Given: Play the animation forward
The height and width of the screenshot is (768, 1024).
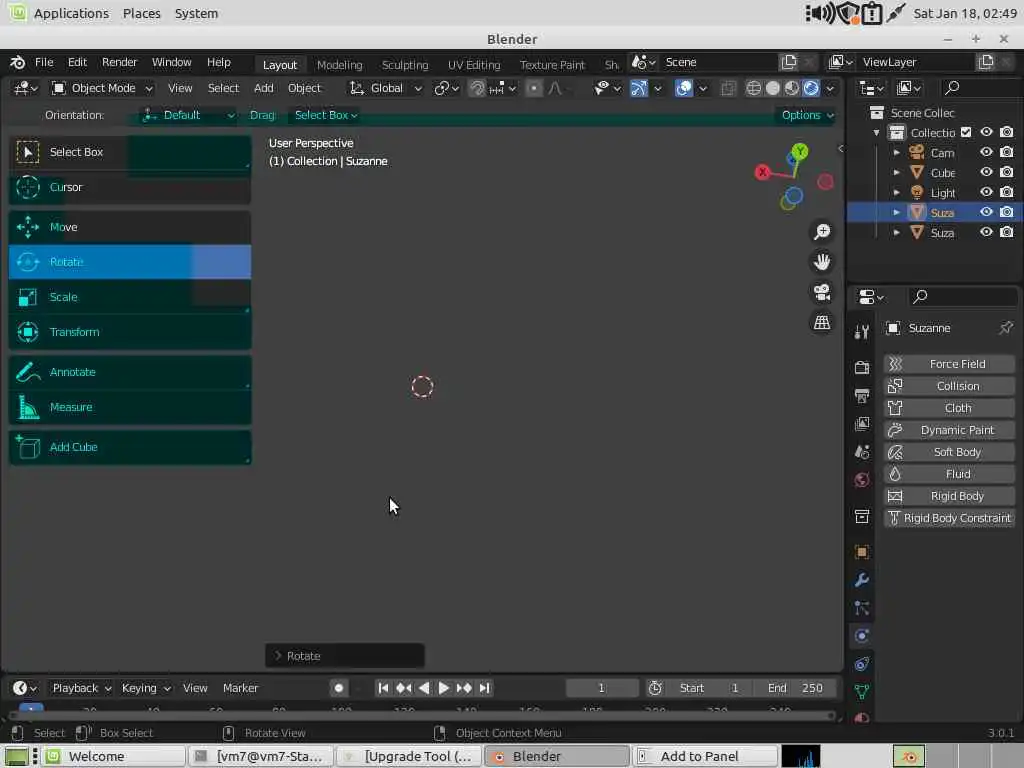Looking at the screenshot, I should (443, 688).
